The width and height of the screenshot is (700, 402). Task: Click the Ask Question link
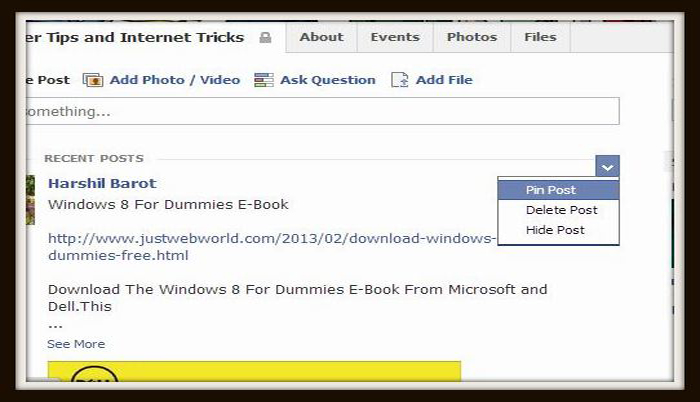point(328,80)
